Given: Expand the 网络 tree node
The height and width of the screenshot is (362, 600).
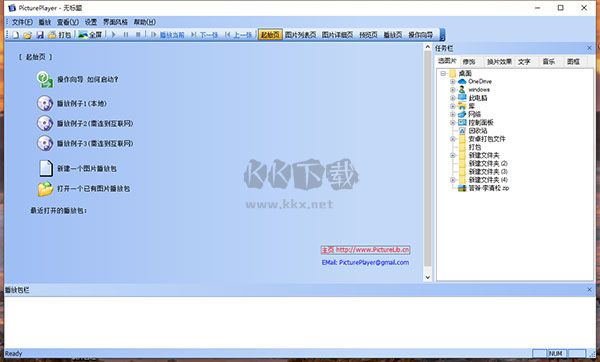Looking at the screenshot, I should (x=452, y=114).
